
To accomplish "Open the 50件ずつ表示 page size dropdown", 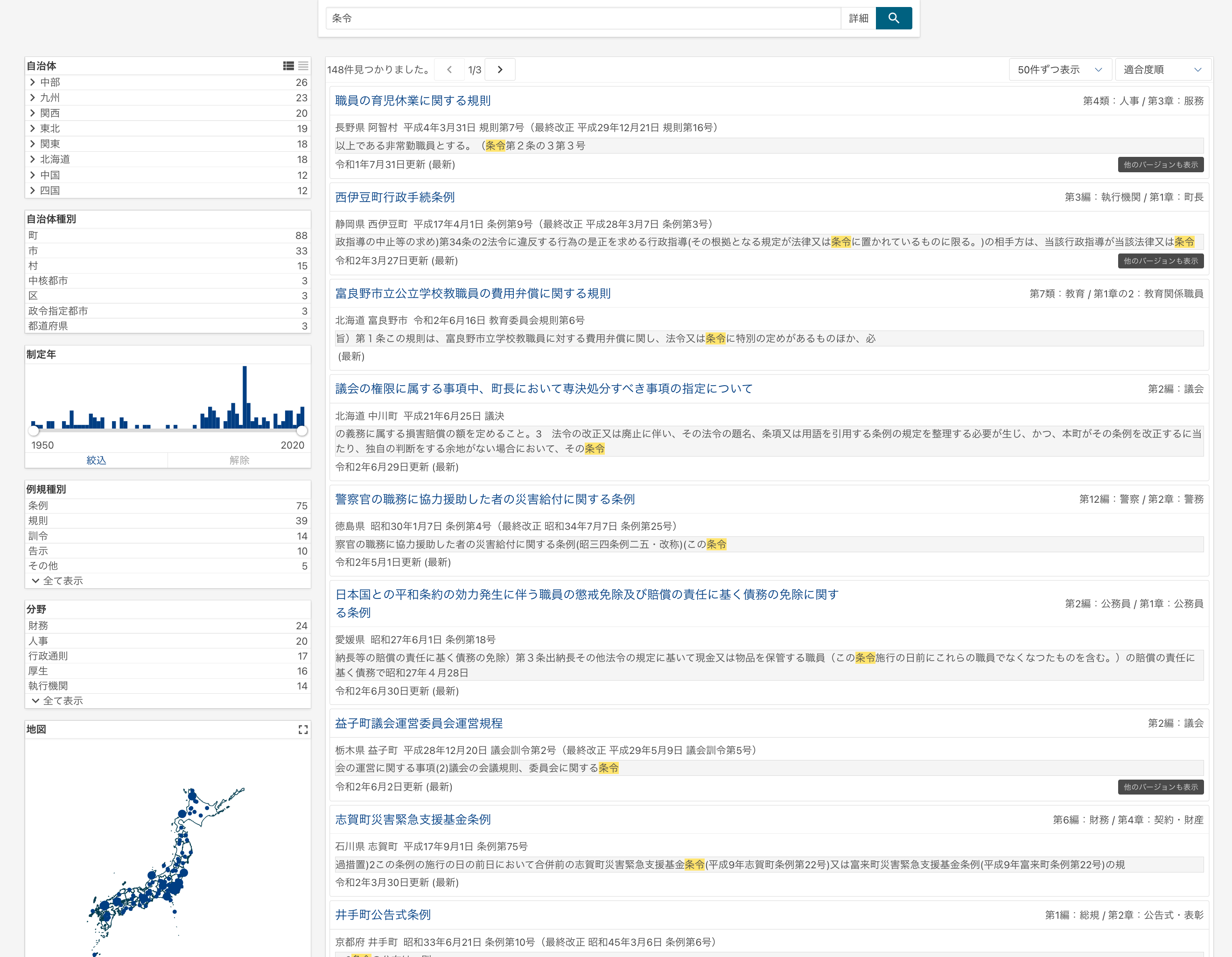I will [x=1060, y=70].
